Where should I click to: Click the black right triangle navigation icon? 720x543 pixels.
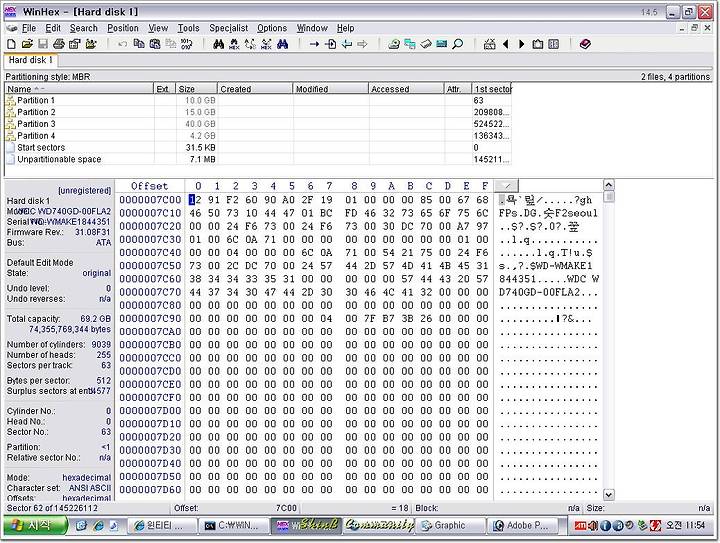(x=522, y=44)
